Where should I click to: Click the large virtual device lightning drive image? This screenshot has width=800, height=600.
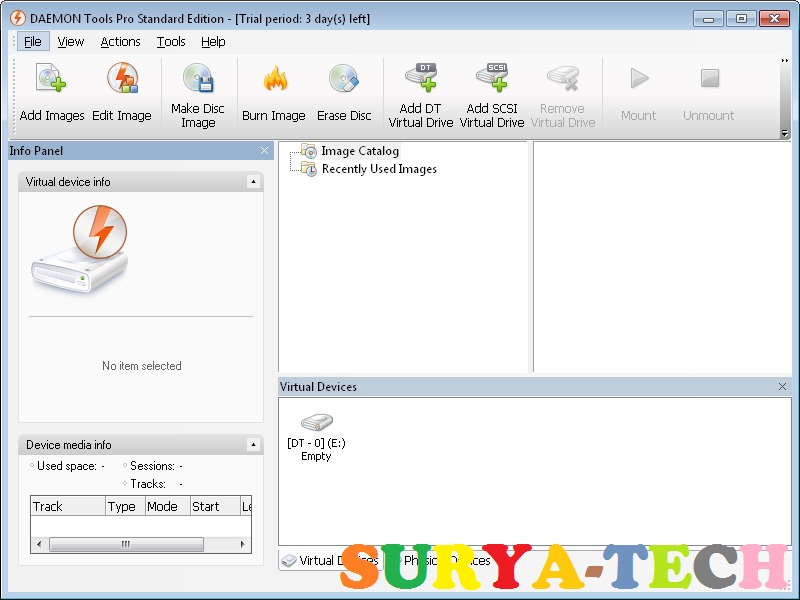point(80,249)
